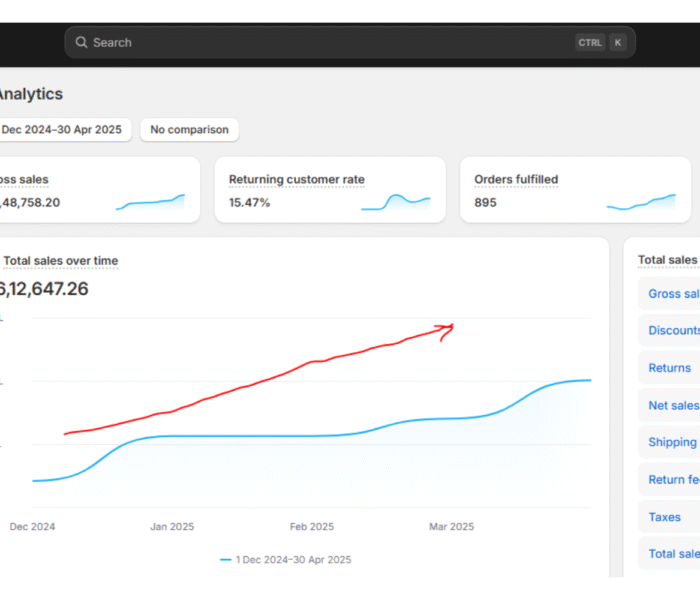Screen dimensions: 700x600
Task: Click the Orders fulfilled sparkline chart
Action: [641, 202]
